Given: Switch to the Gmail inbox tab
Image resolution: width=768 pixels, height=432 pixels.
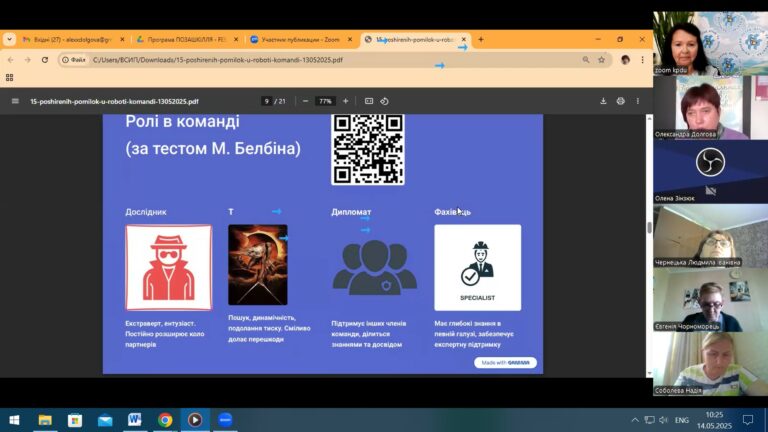Looking at the screenshot, I should [x=72, y=40].
